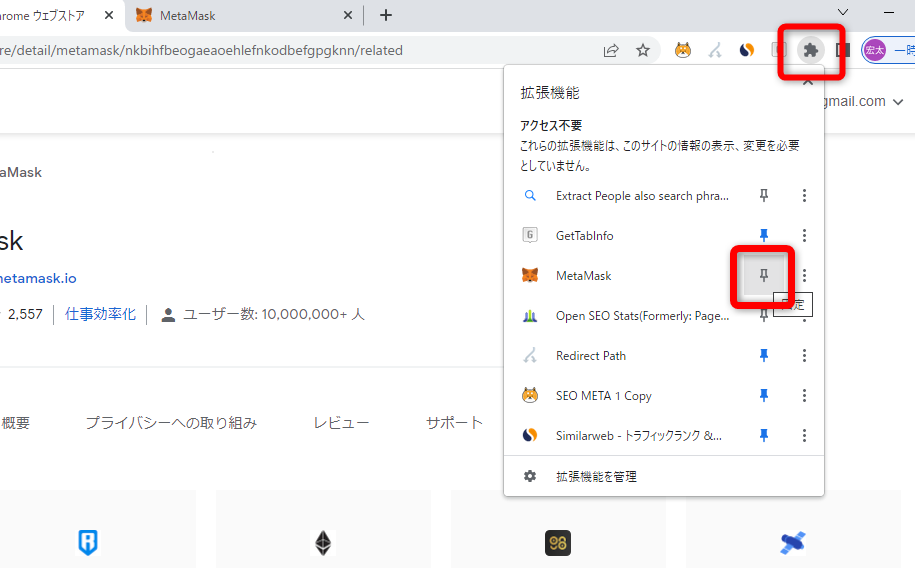Screen dimensions: 915x568
Task: Click the アクセス不要 section heading
Action: point(551,126)
